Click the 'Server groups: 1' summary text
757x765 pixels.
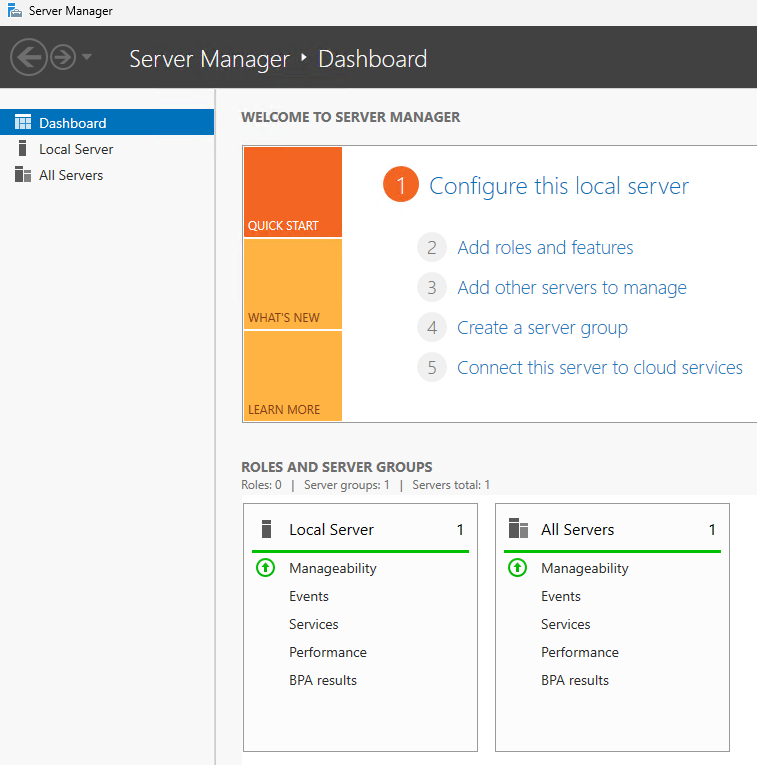click(347, 485)
